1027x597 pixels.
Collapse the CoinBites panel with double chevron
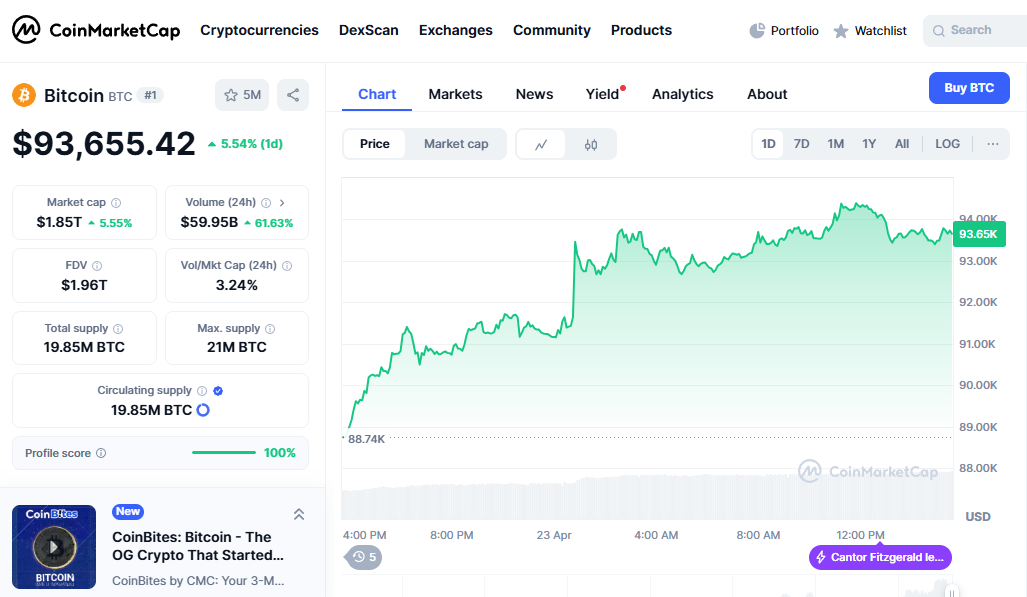(x=299, y=514)
